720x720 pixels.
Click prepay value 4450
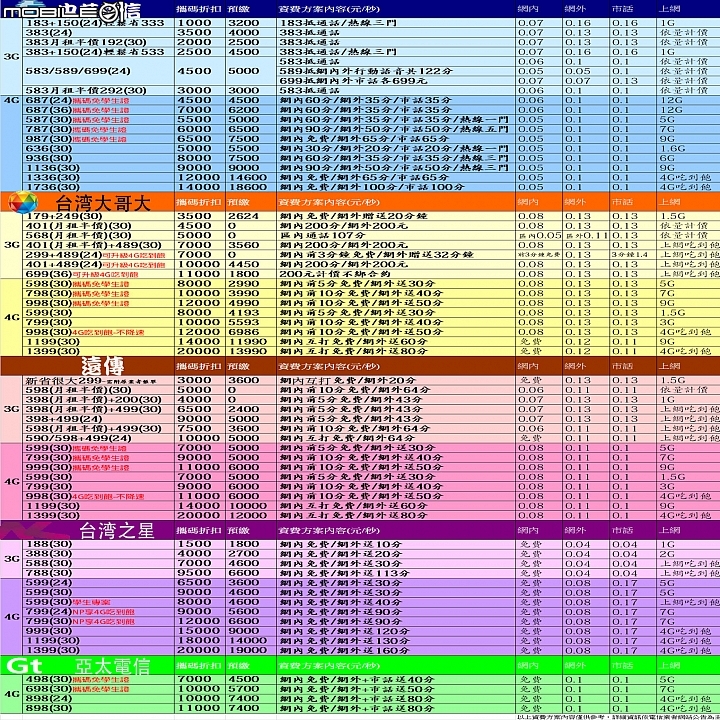point(244,264)
